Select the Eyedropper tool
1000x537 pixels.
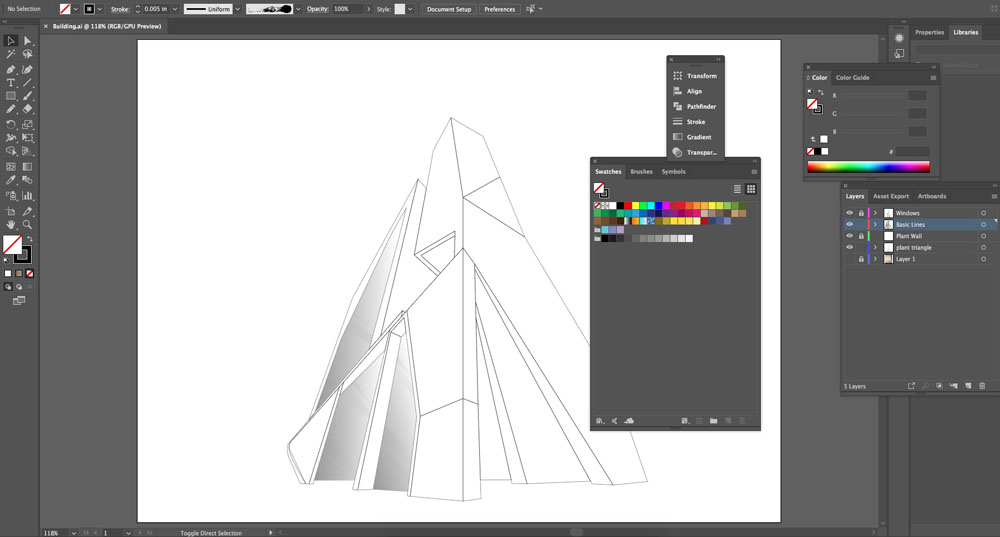11,180
